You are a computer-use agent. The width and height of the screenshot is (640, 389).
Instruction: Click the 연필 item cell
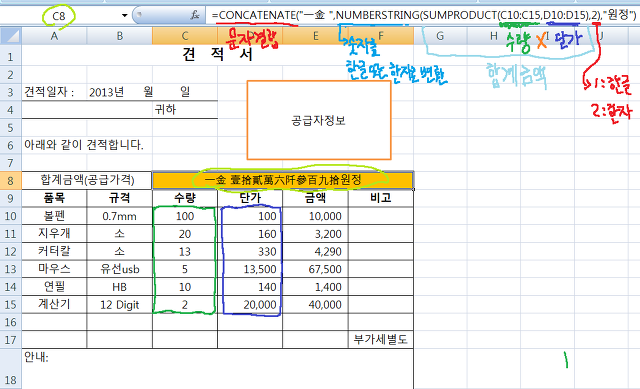point(54,287)
